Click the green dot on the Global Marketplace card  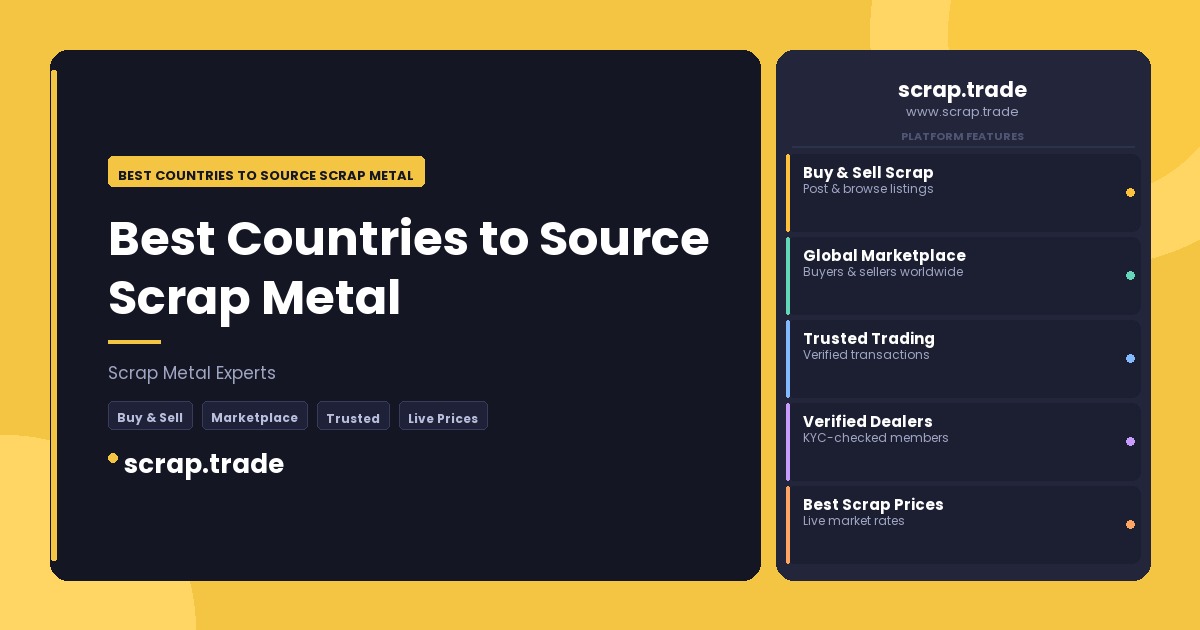(1130, 275)
